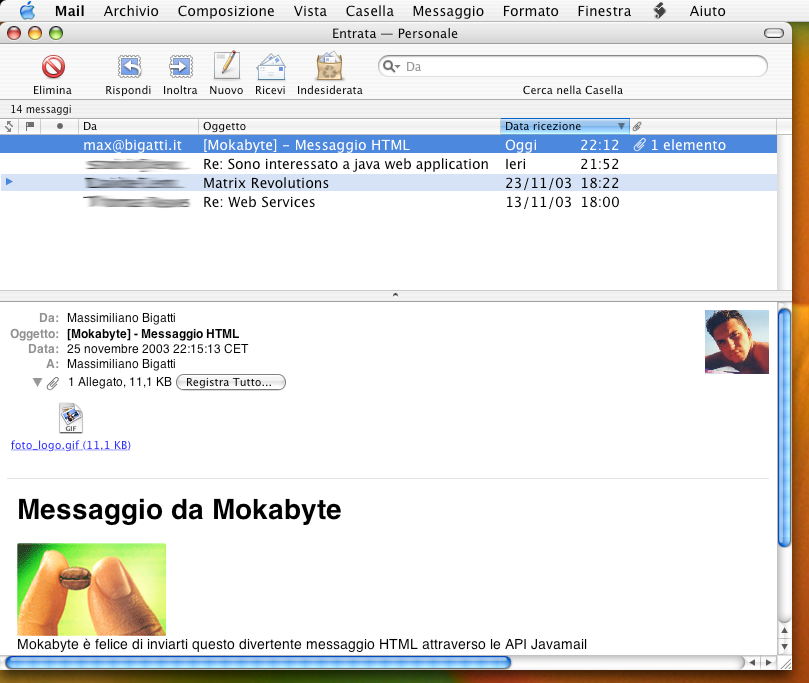Click the Registra Tutto... button

[x=231, y=382]
